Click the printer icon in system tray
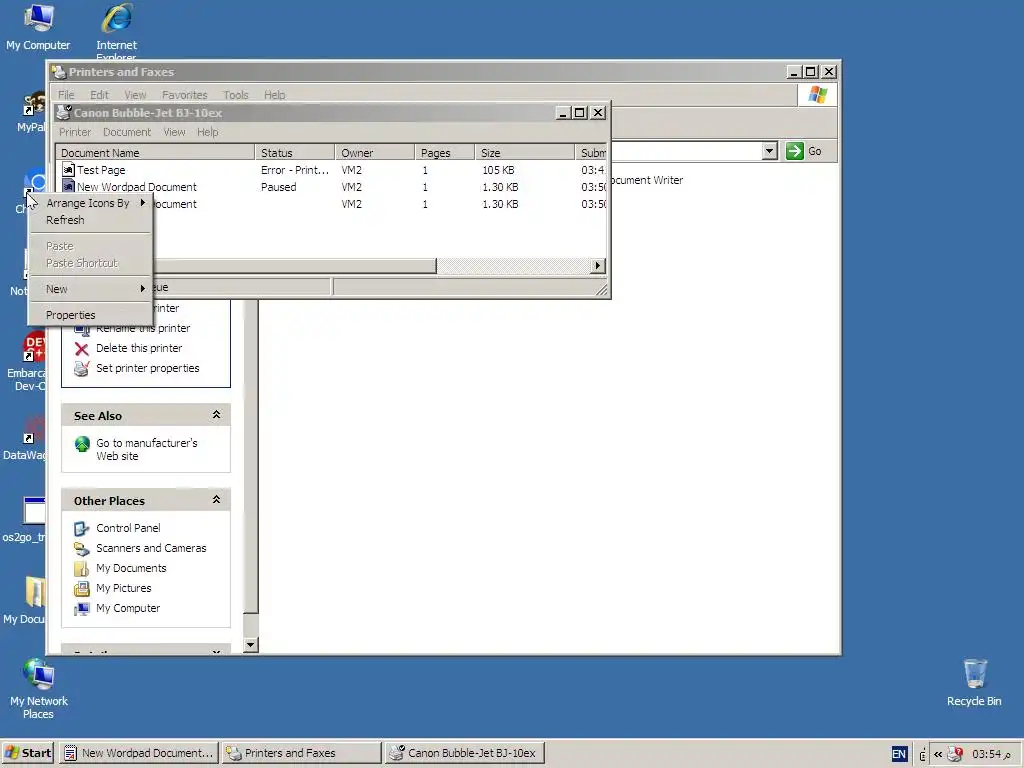Image resolution: width=1024 pixels, height=768 pixels. (x=955, y=754)
